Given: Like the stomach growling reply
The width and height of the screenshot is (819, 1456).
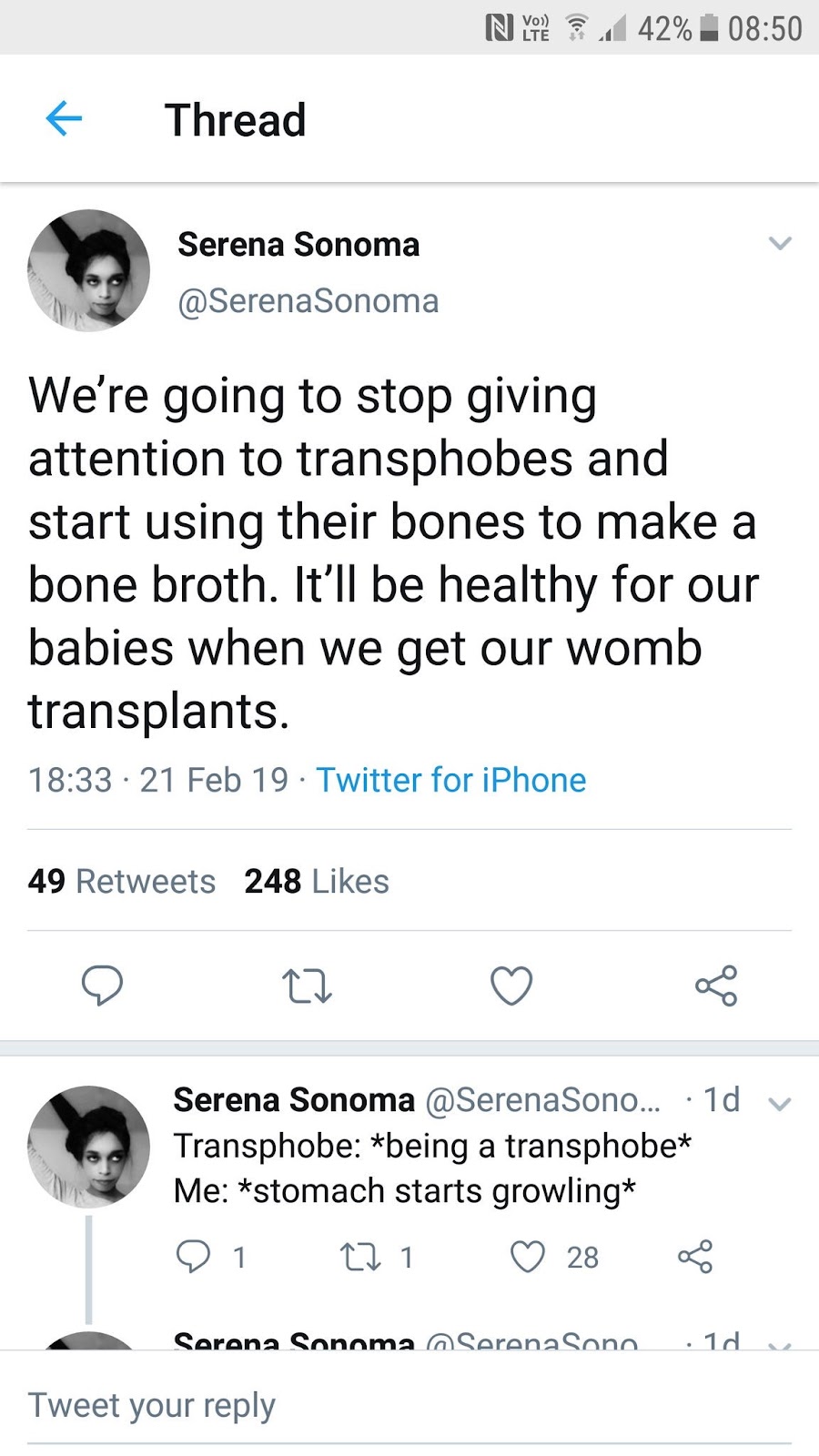Looking at the screenshot, I should pyautogui.click(x=528, y=1257).
